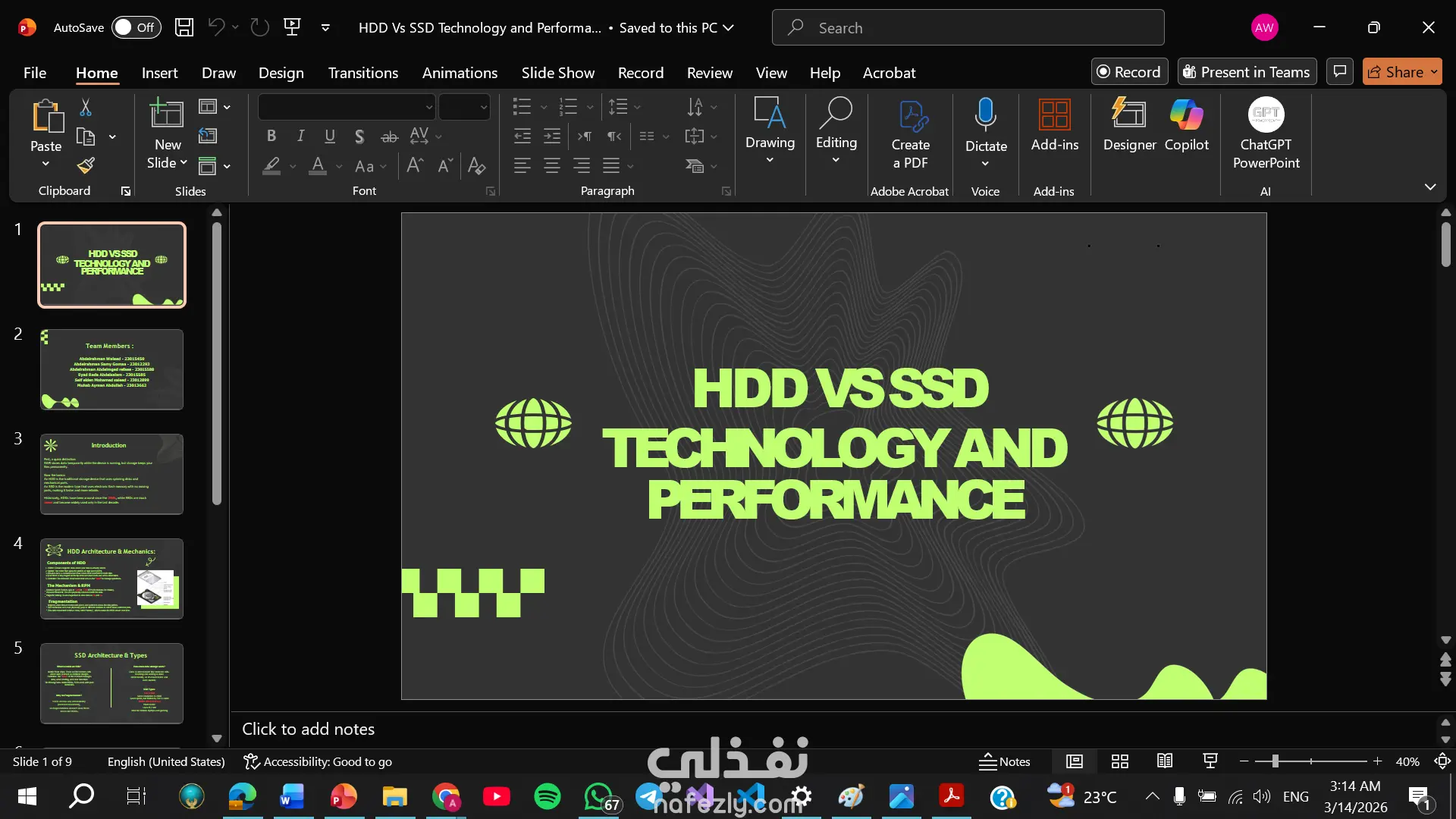Click the font color A swatch

(318, 165)
